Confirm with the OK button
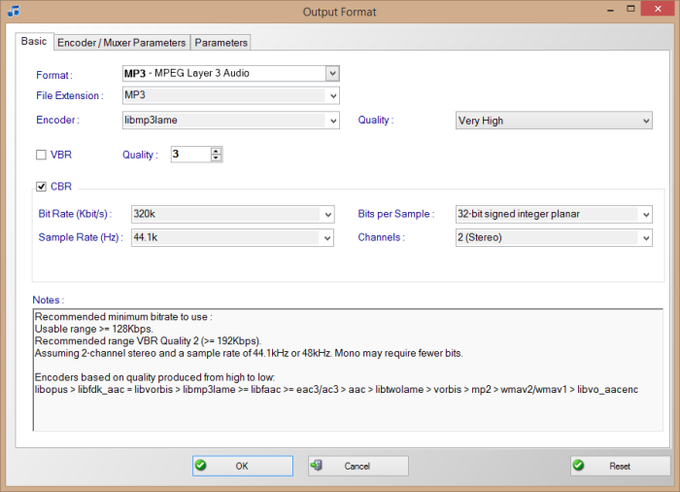 (242, 466)
